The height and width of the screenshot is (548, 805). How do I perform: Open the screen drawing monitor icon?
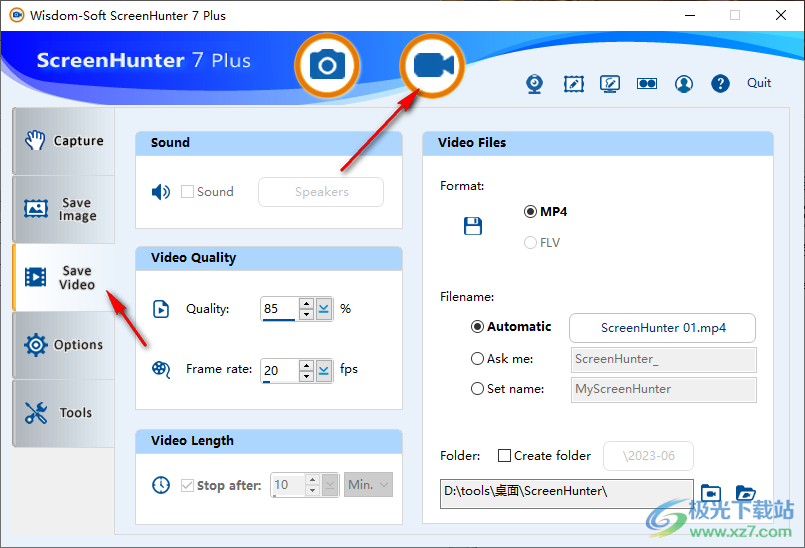[x=610, y=83]
